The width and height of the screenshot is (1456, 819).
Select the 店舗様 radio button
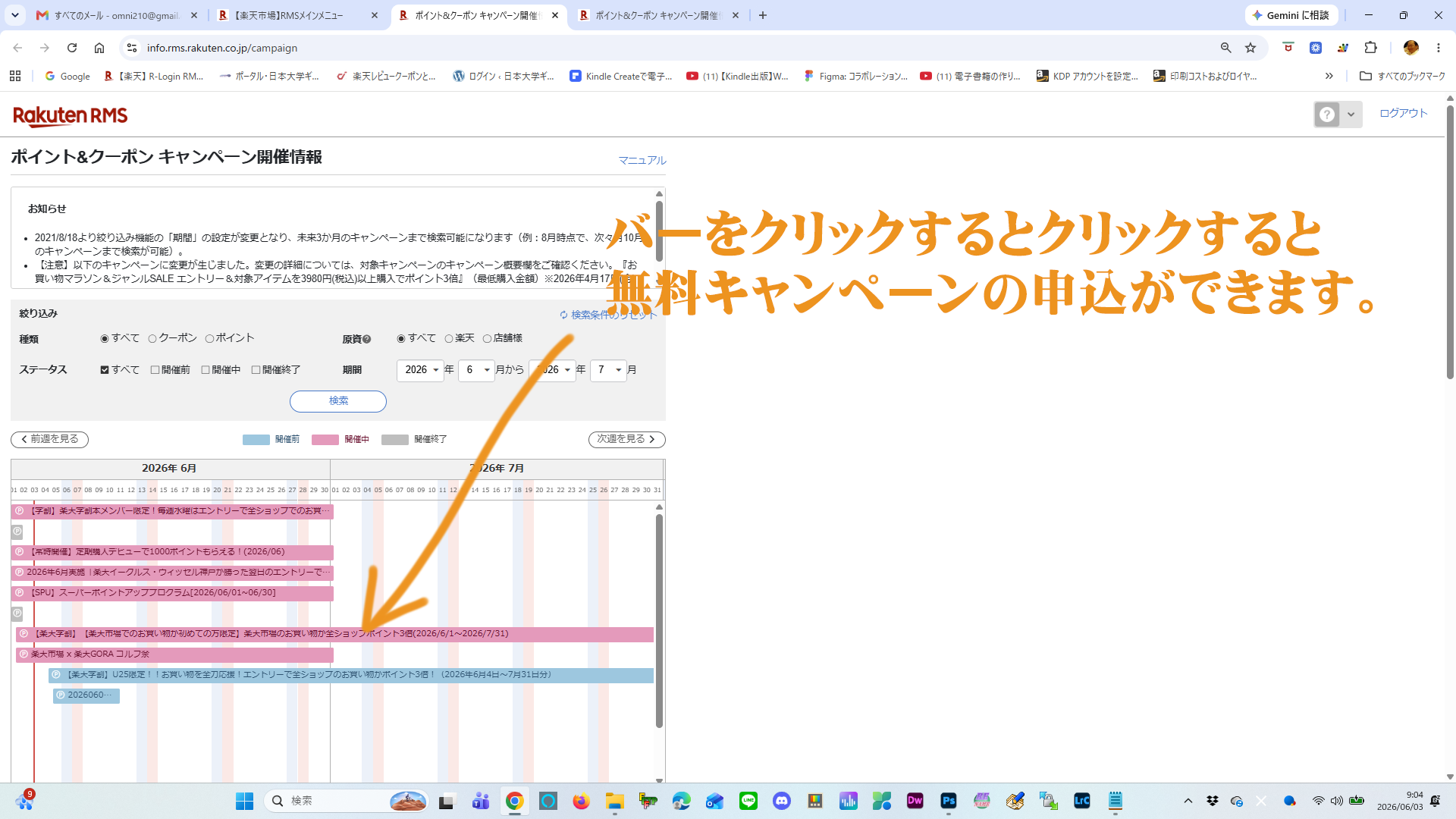coord(488,339)
